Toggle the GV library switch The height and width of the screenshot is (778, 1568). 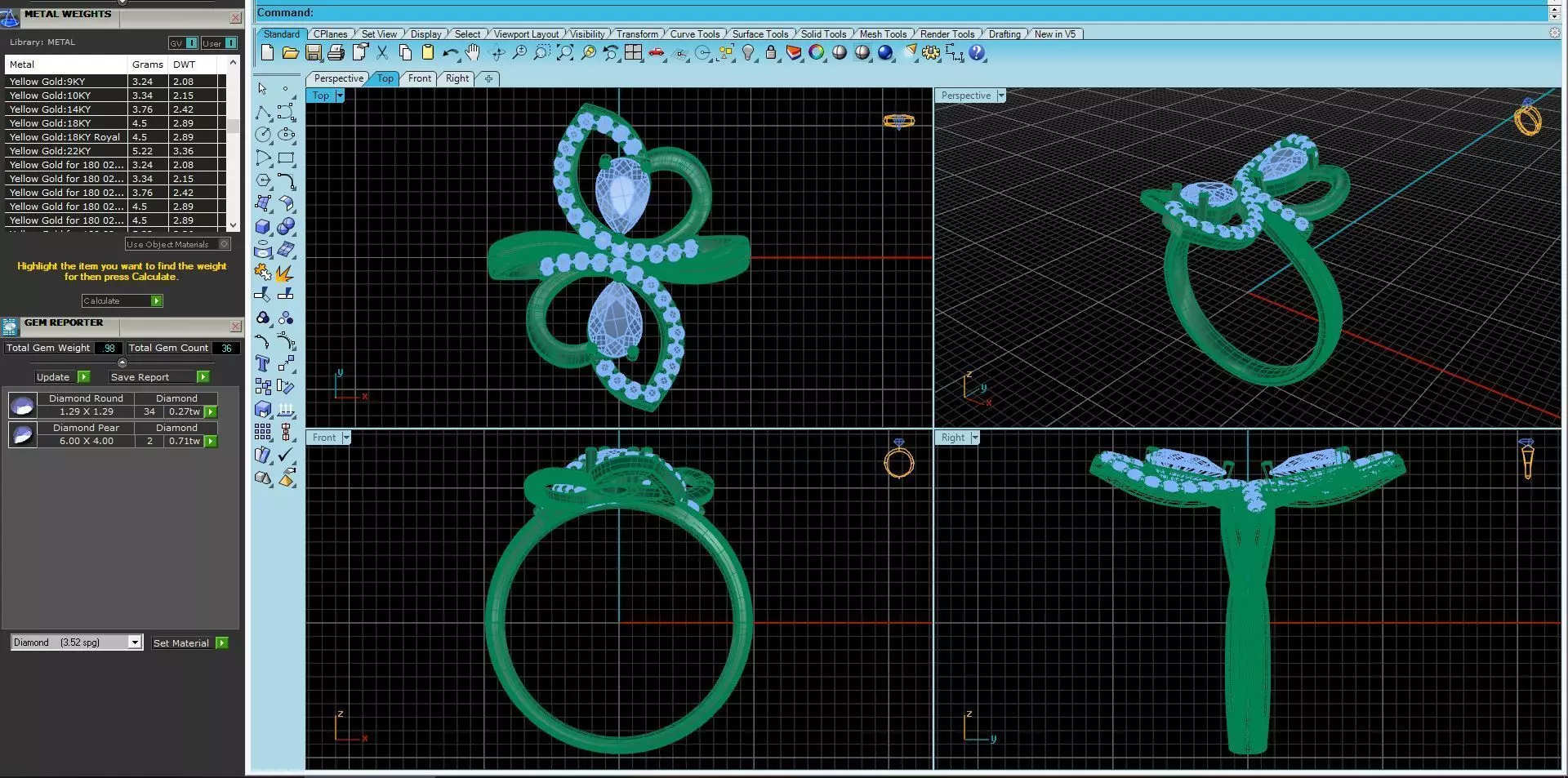point(192,43)
